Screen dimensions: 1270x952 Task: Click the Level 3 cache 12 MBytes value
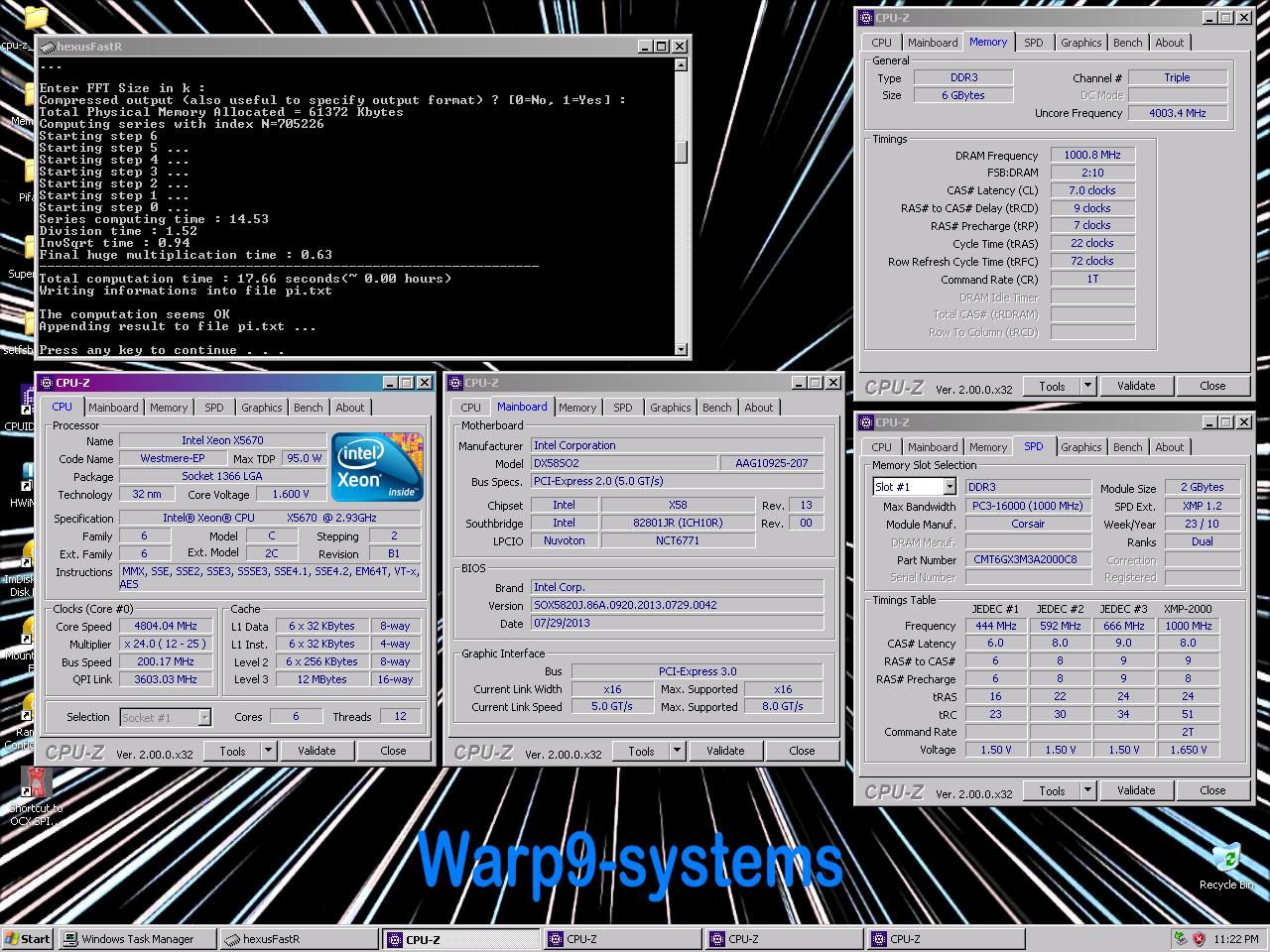click(322, 679)
